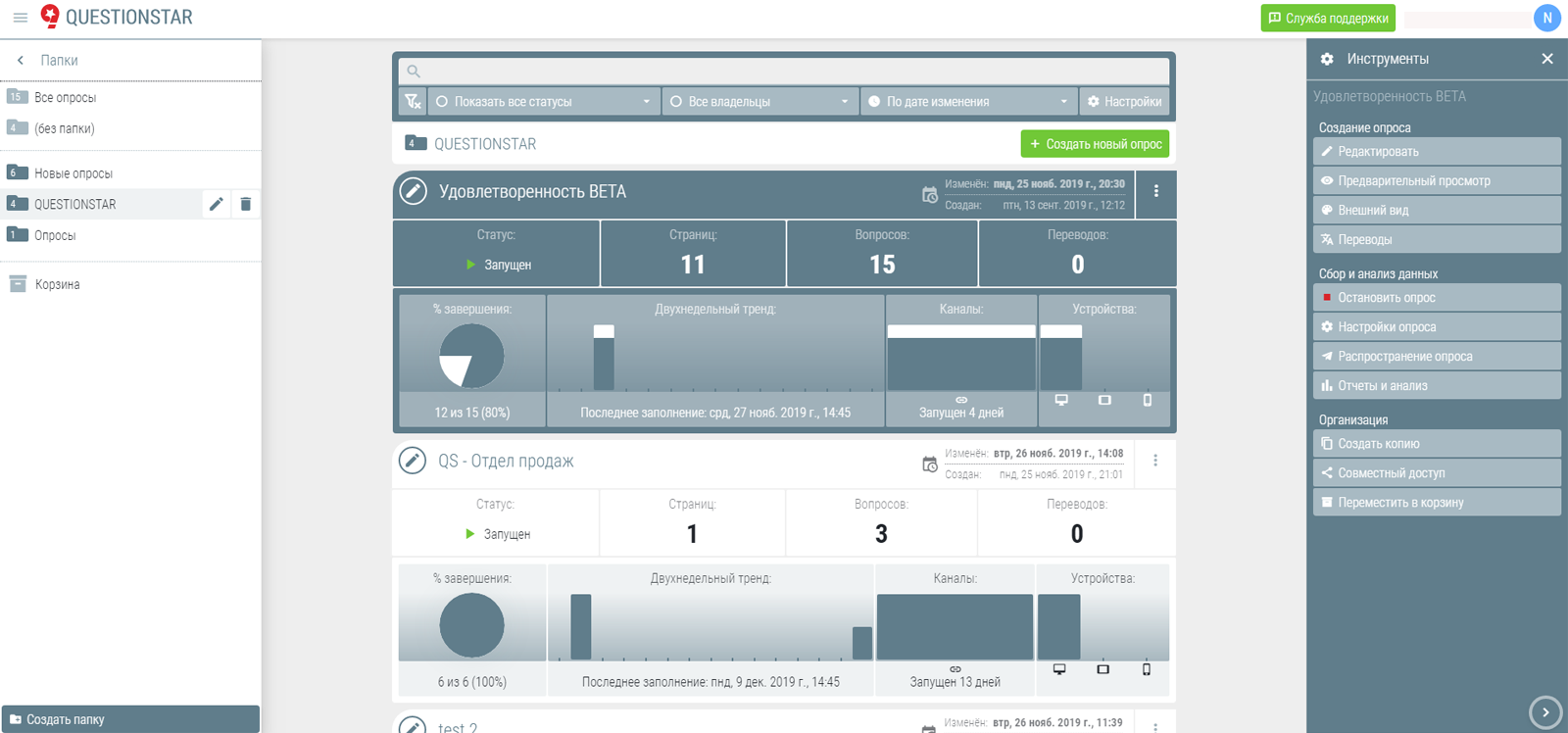Create a new survey with Создать новый опрос
The height and width of the screenshot is (733, 1568).
(1095, 144)
